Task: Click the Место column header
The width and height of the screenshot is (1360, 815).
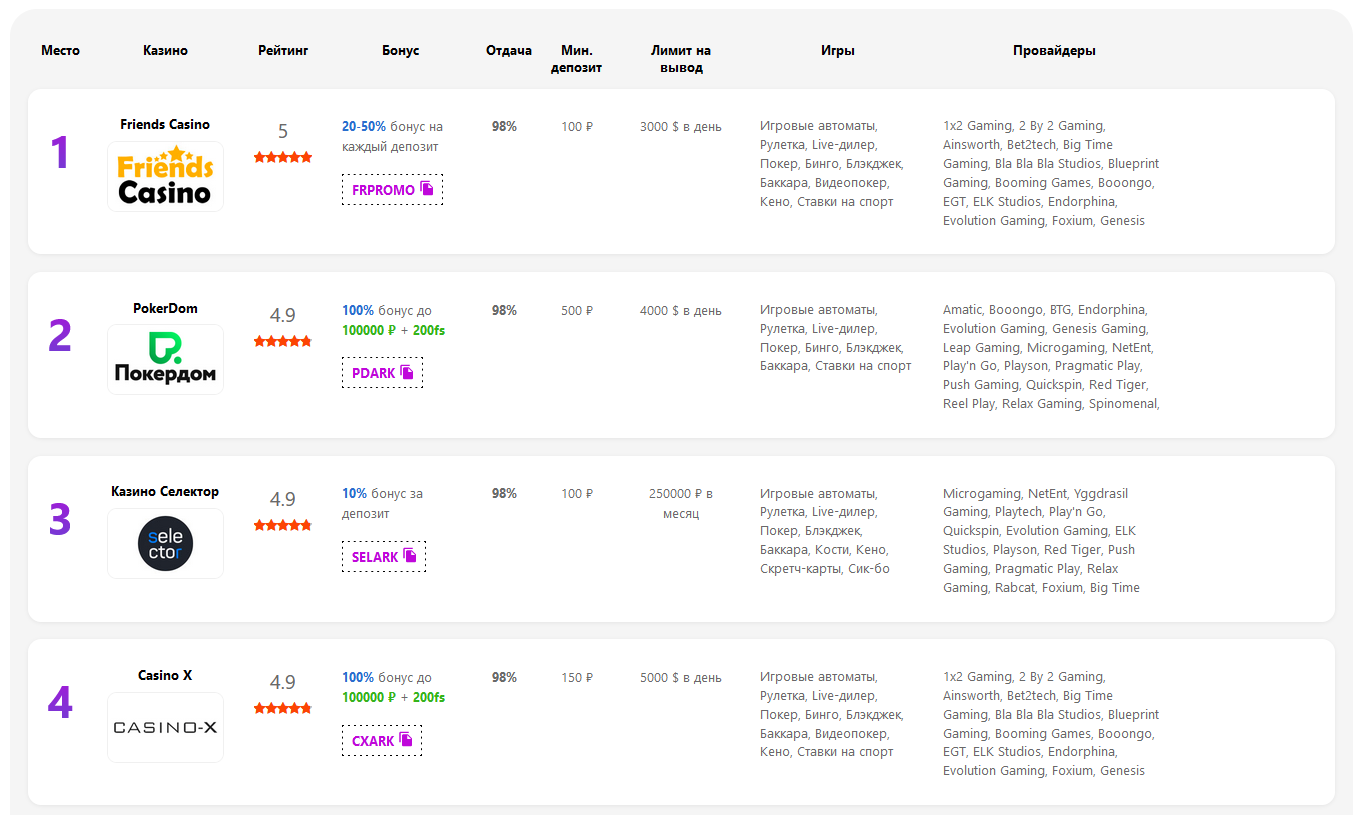Action: pyautogui.click(x=60, y=50)
